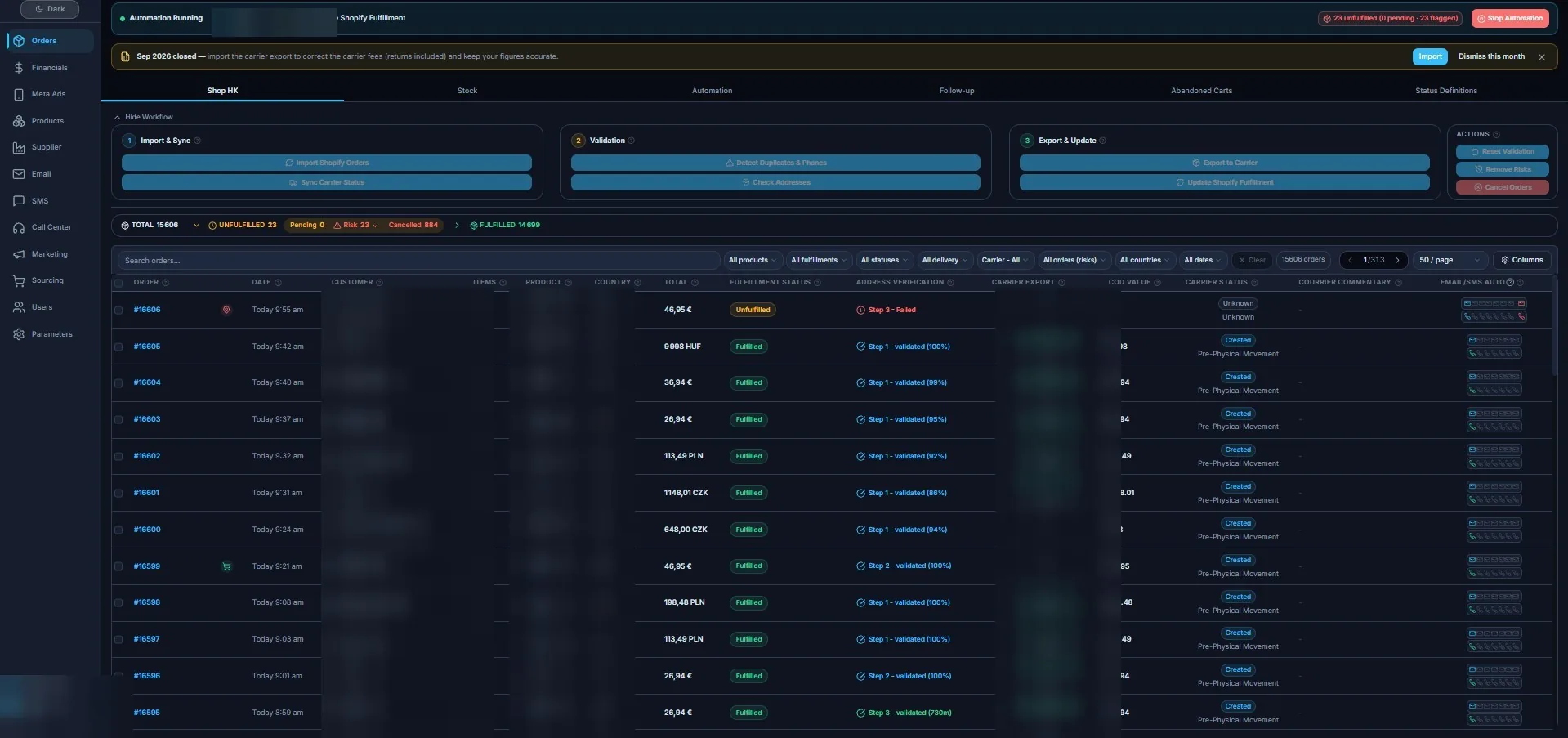Screen dimensions: 1568x738
Task: Click the Stop Automation button
Action: (x=1510, y=18)
